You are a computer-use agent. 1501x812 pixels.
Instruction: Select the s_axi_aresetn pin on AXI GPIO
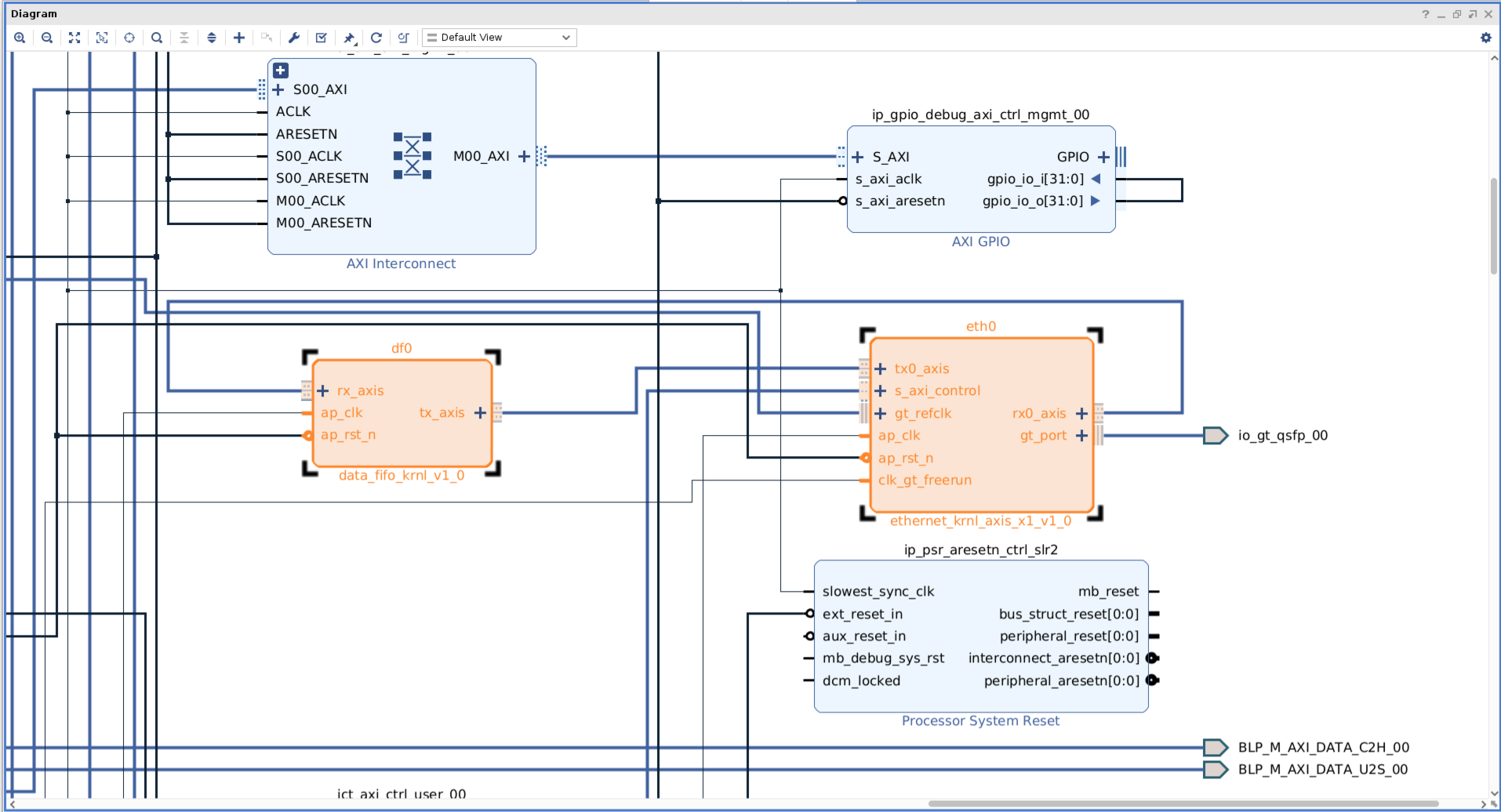900,201
